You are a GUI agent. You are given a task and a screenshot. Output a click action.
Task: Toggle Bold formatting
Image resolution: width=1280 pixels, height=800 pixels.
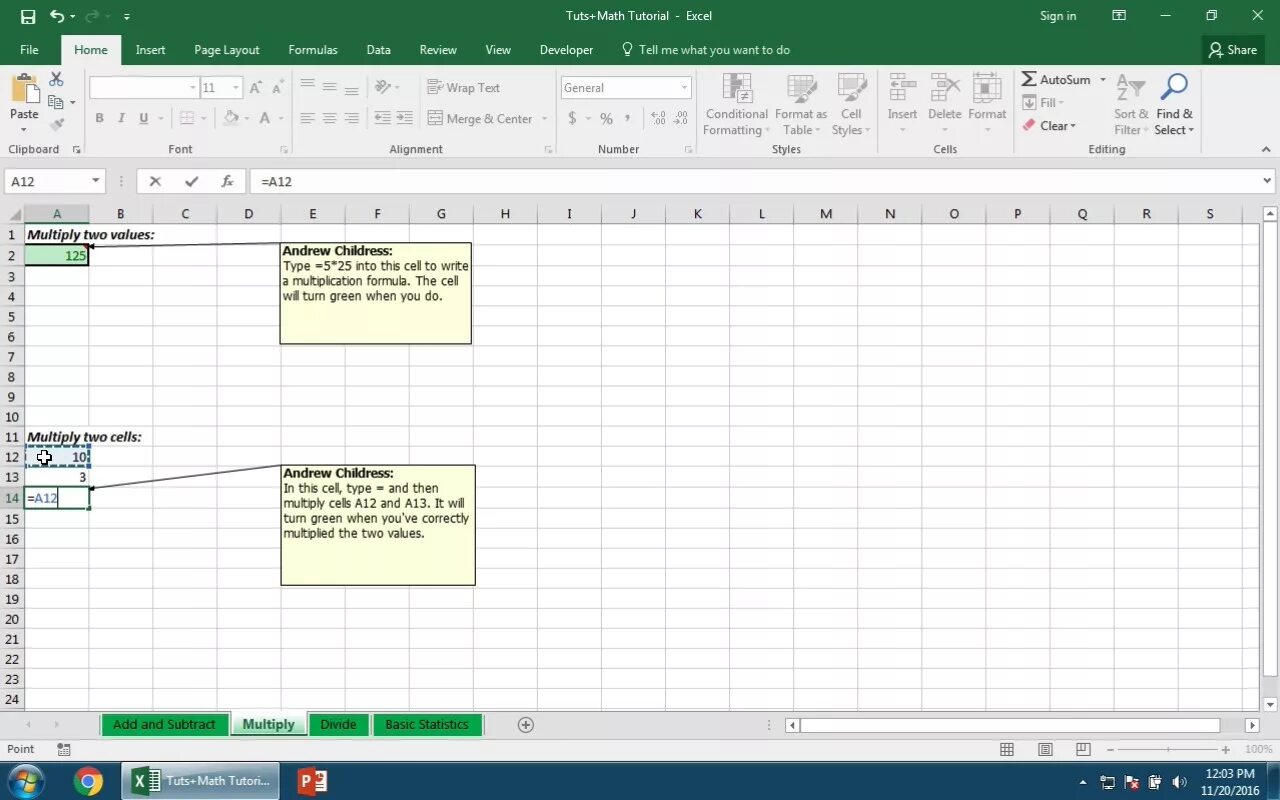99,118
